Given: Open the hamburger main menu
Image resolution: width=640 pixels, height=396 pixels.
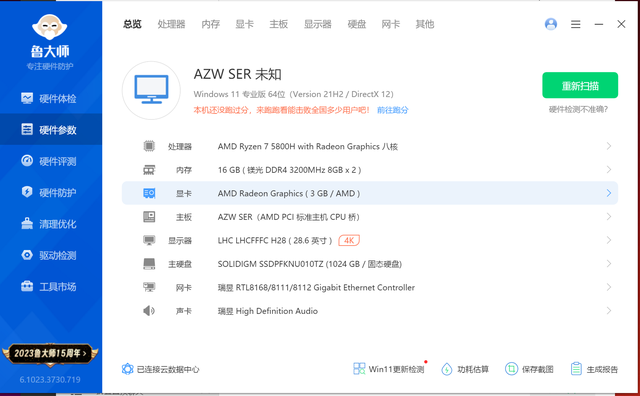Looking at the screenshot, I should [x=576, y=24].
